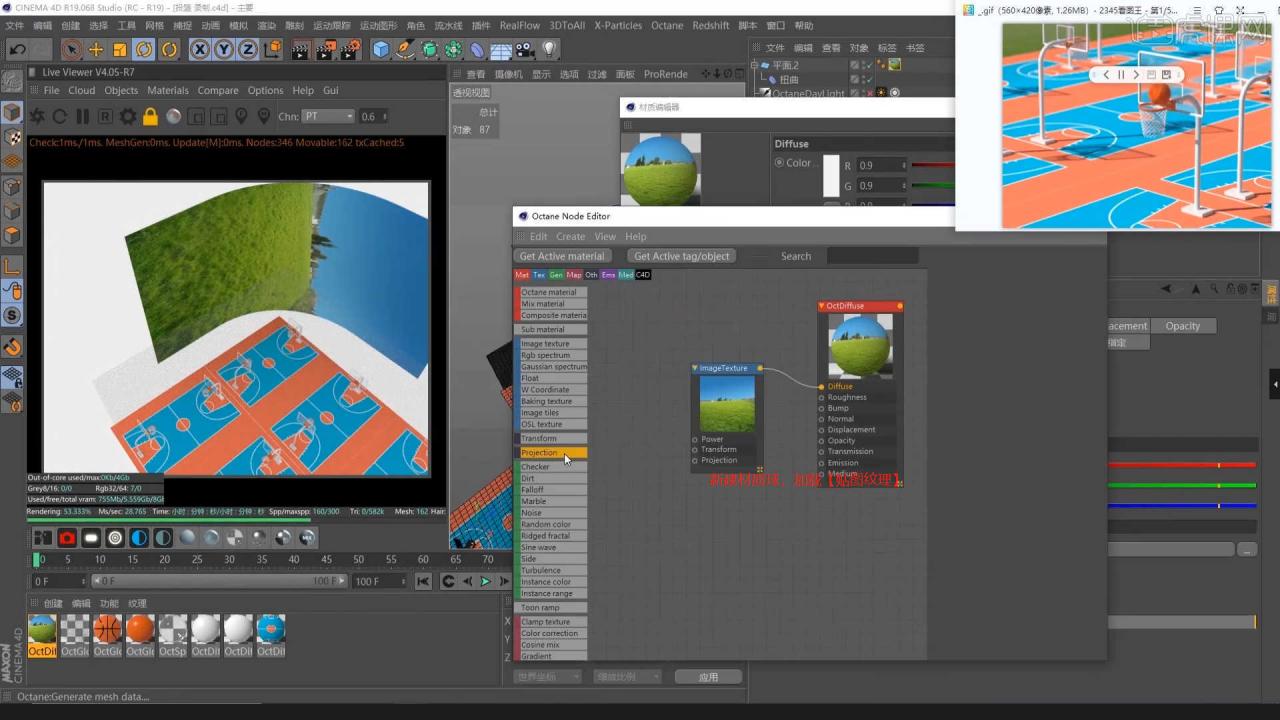This screenshot has width=1280, height=720.
Task: Add an Image texture node
Action: 551,344
